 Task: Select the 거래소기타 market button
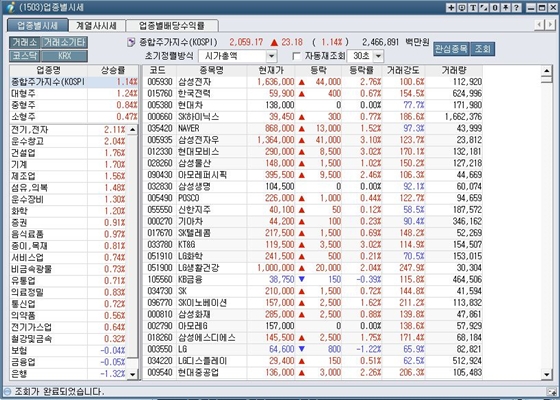[x=64, y=42]
